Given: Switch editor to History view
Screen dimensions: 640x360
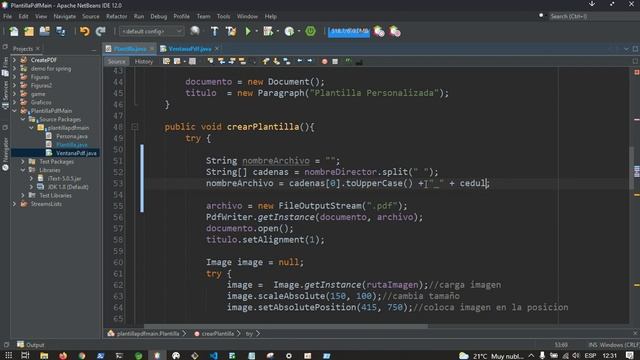Looking at the screenshot, I should point(143,62).
